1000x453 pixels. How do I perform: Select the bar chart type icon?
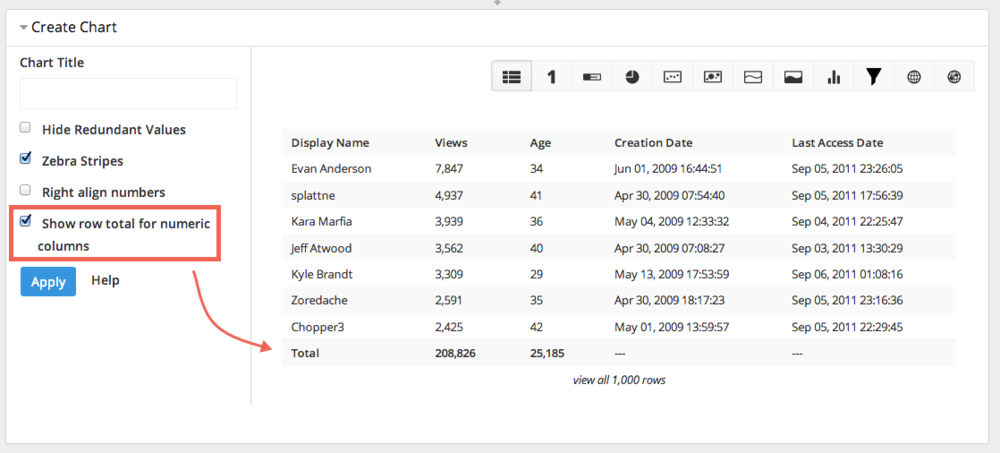point(834,77)
